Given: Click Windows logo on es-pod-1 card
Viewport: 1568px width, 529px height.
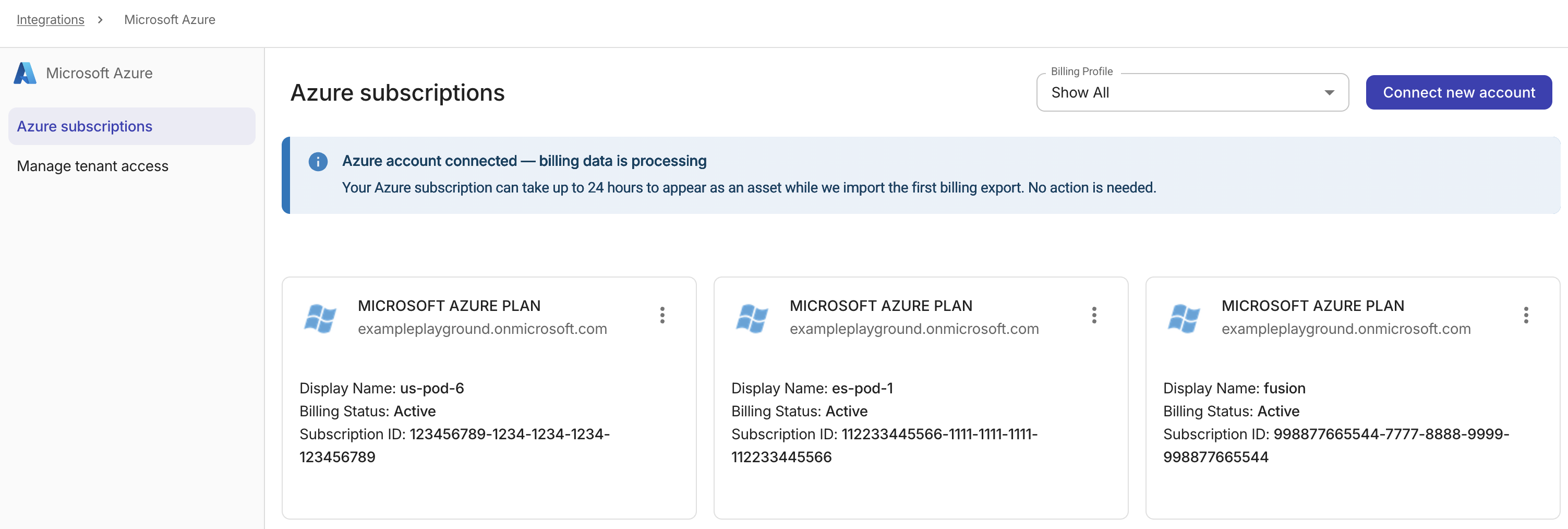Looking at the screenshot, I should click(752, 318).
